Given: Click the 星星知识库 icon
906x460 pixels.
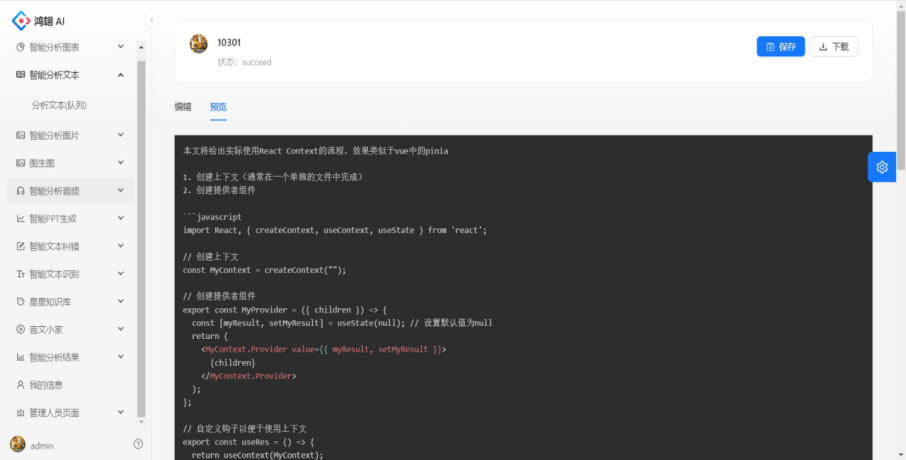Looking at the screenshot, I should pyautogui.click(x=20, y=302).
